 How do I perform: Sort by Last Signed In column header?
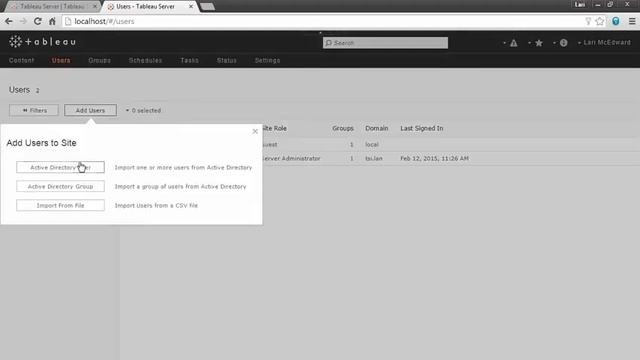tap(422, 128)
